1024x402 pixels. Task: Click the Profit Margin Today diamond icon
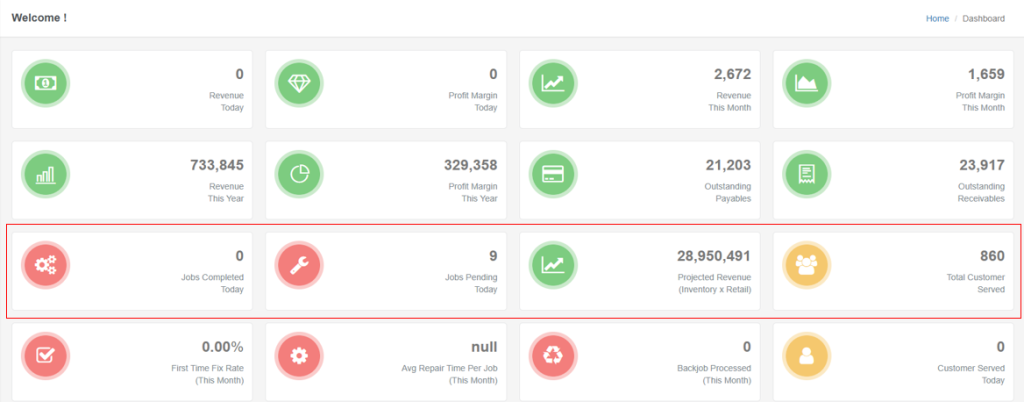(299, 84)
